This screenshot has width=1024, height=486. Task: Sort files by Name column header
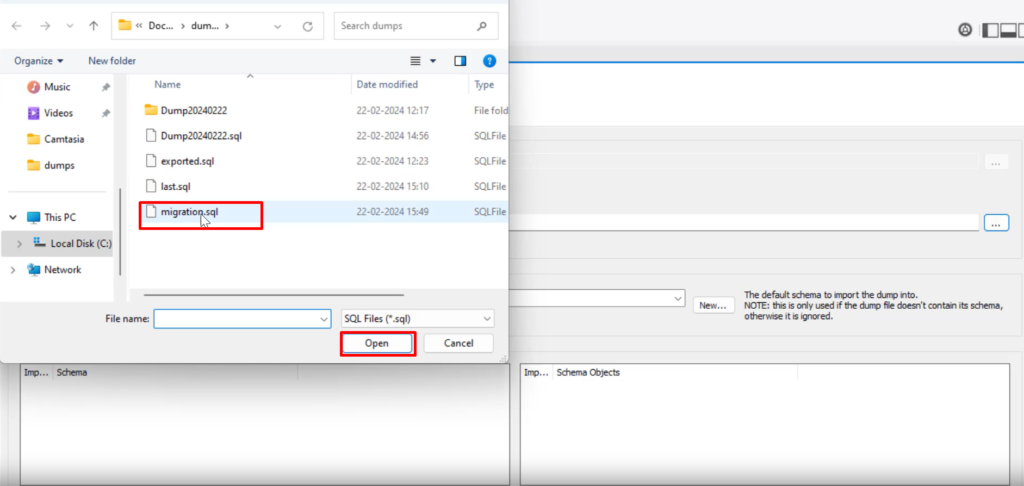coord(168,85)
